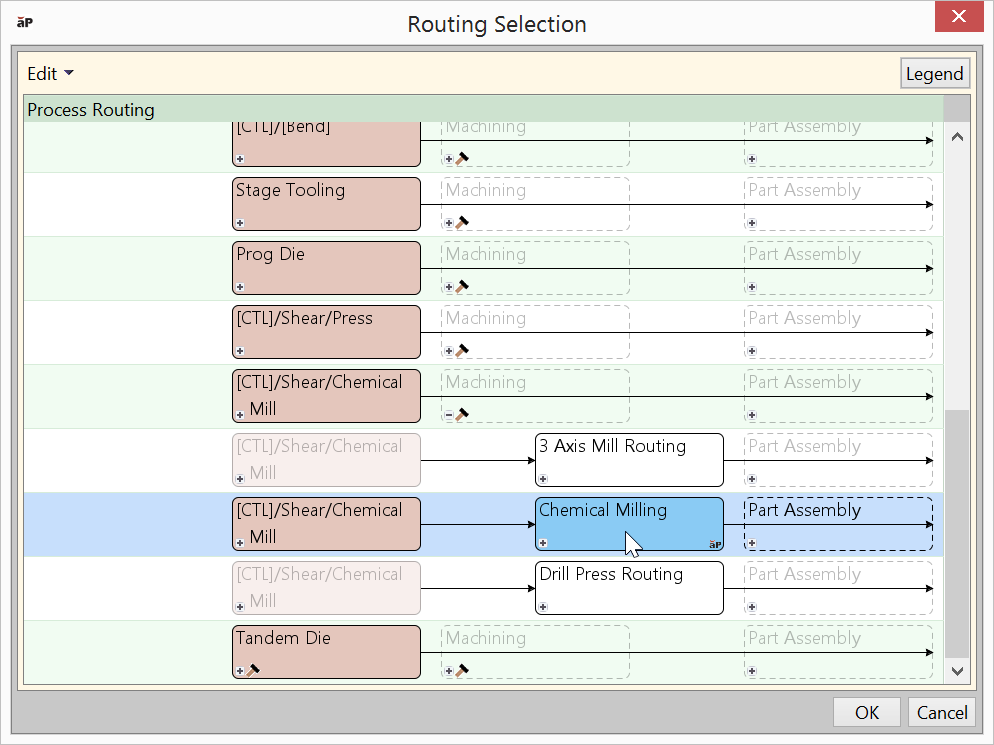Click the aP icon in Chemical Milling node

click(714, 543)
